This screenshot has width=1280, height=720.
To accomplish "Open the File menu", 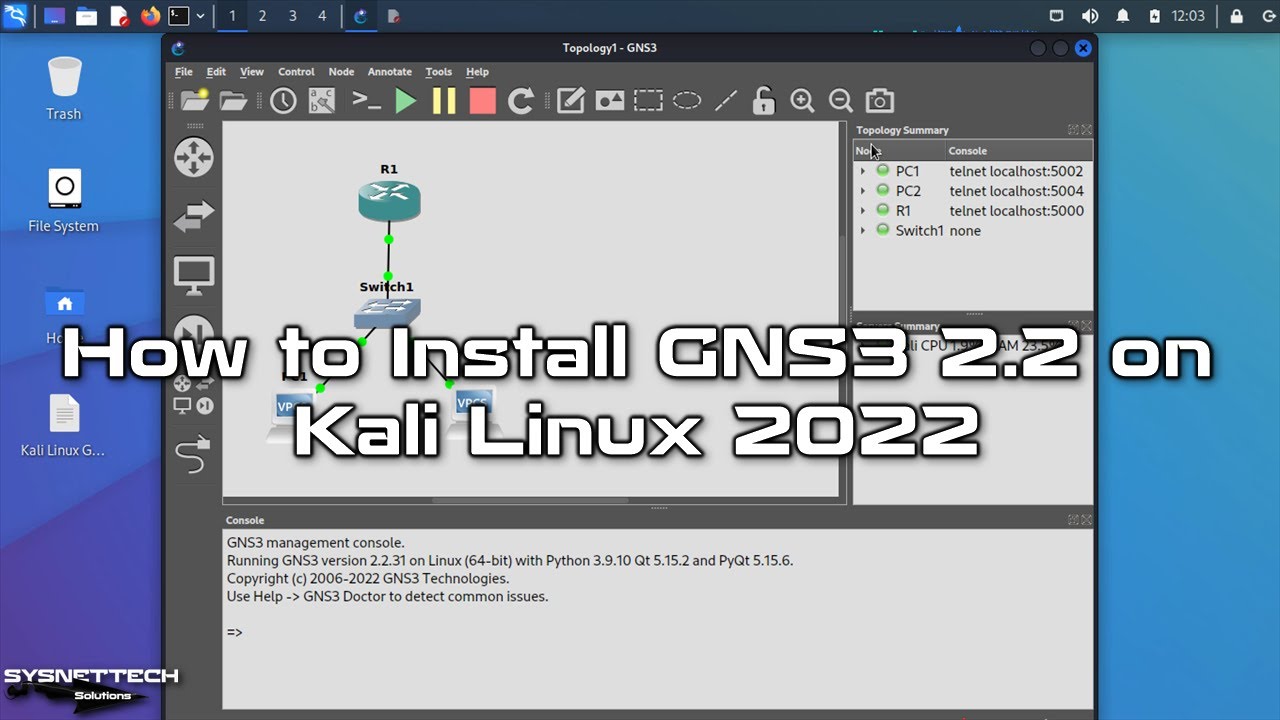I will coord(184,72).
